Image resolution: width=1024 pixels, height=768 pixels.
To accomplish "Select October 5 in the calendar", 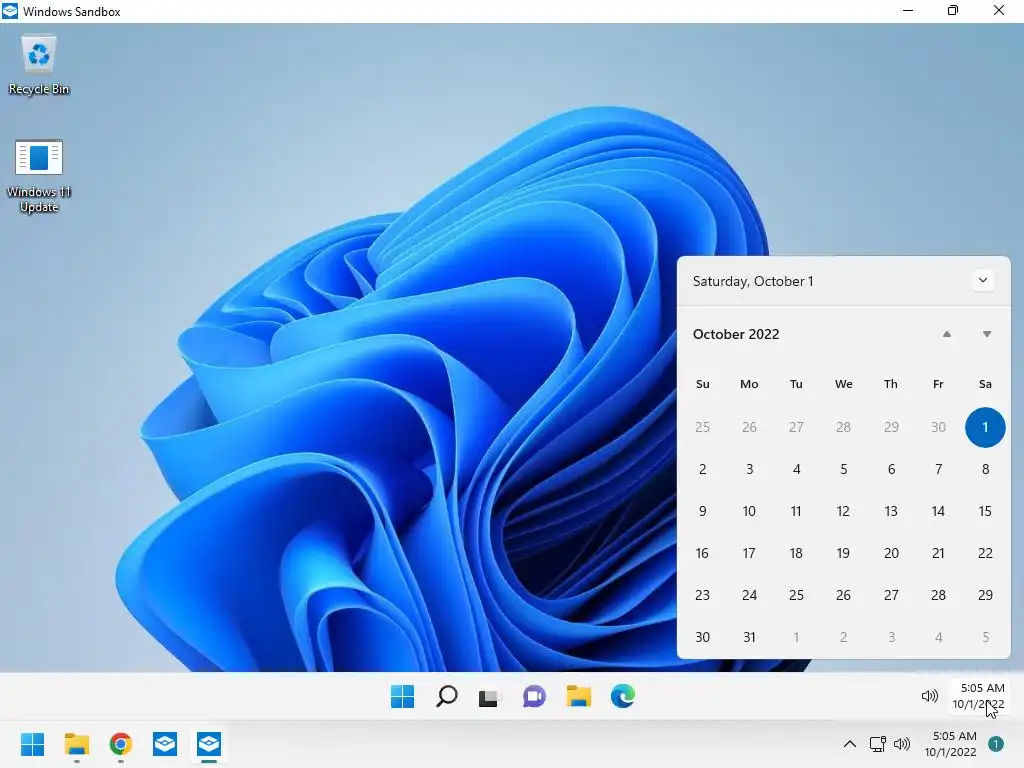I will [x=844, y=469].
